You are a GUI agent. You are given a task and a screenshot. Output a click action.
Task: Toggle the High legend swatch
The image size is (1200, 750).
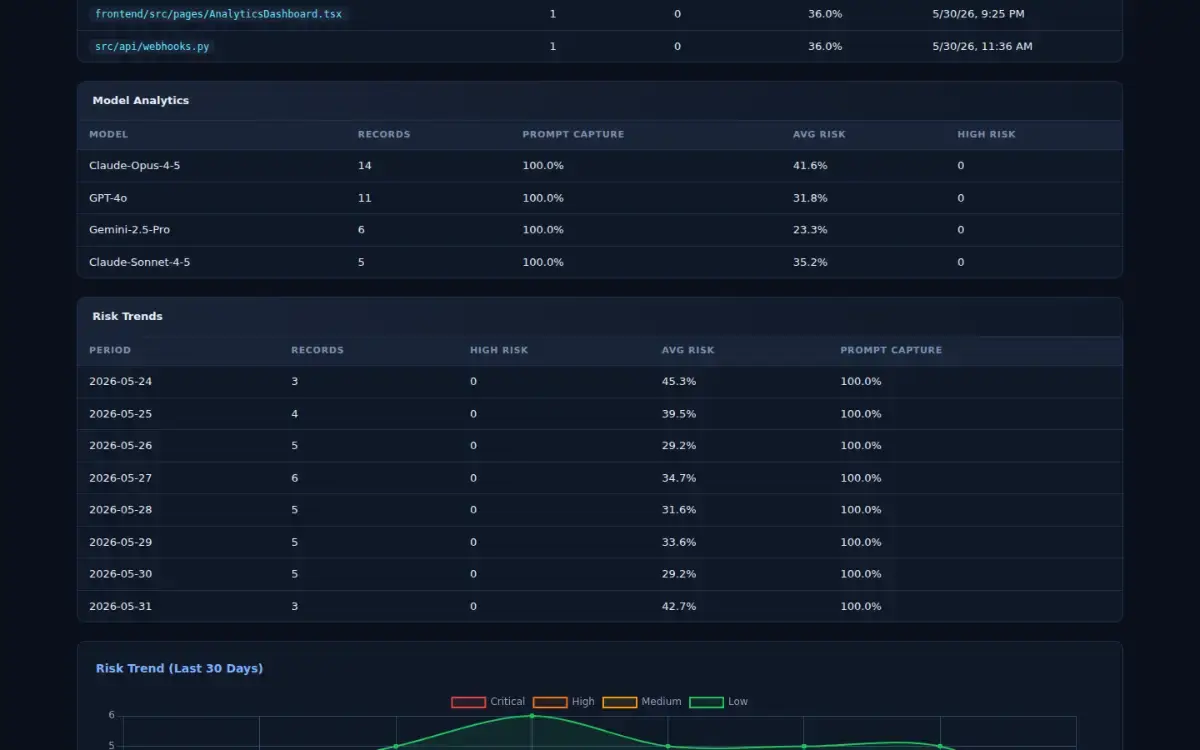[550, 702]
